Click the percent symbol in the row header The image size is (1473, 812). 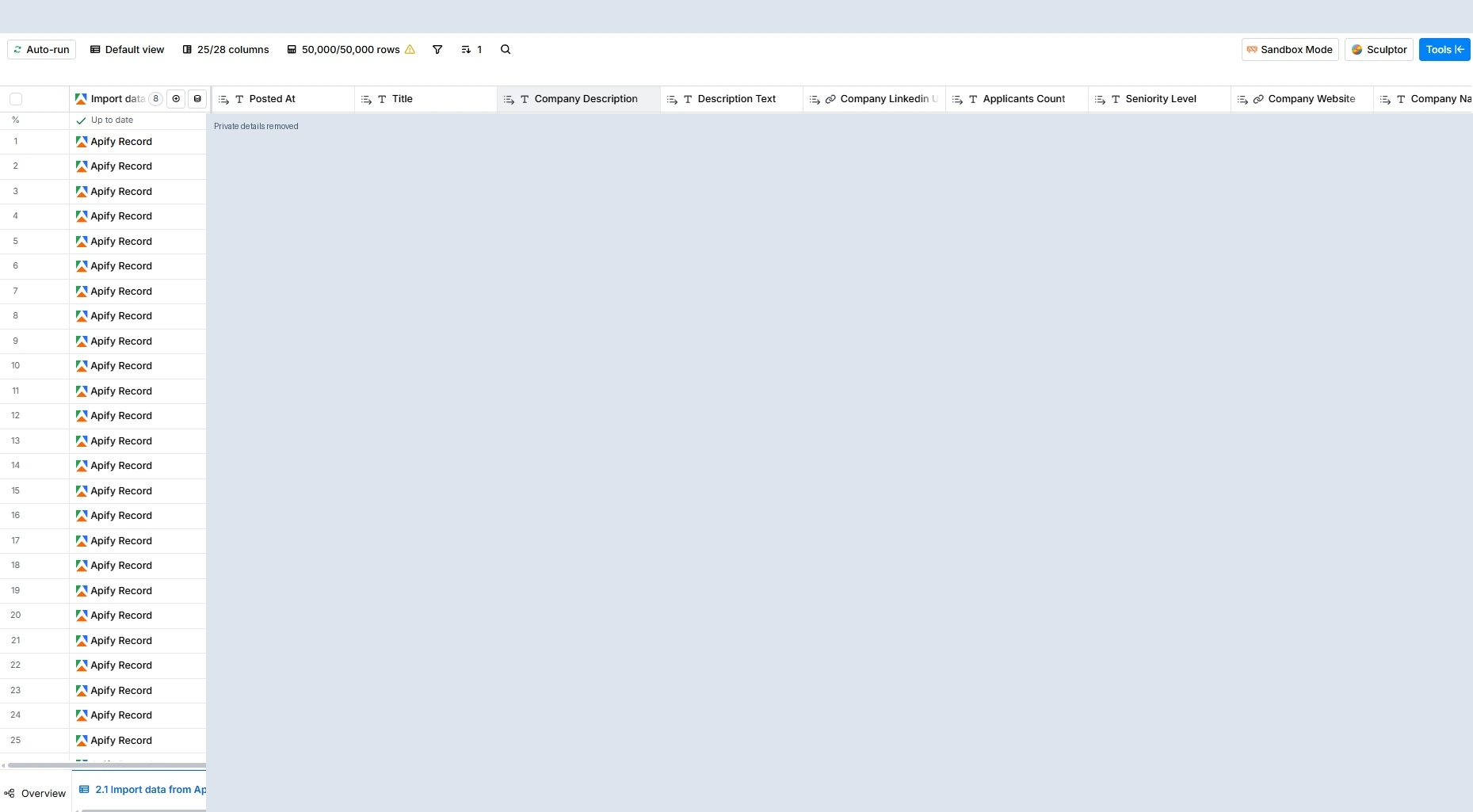tap(15, 120)
